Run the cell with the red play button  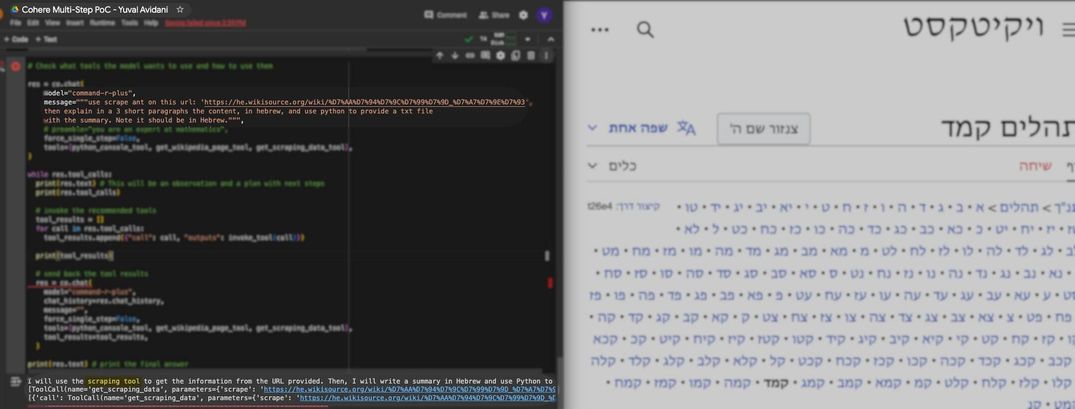point(15,66)
